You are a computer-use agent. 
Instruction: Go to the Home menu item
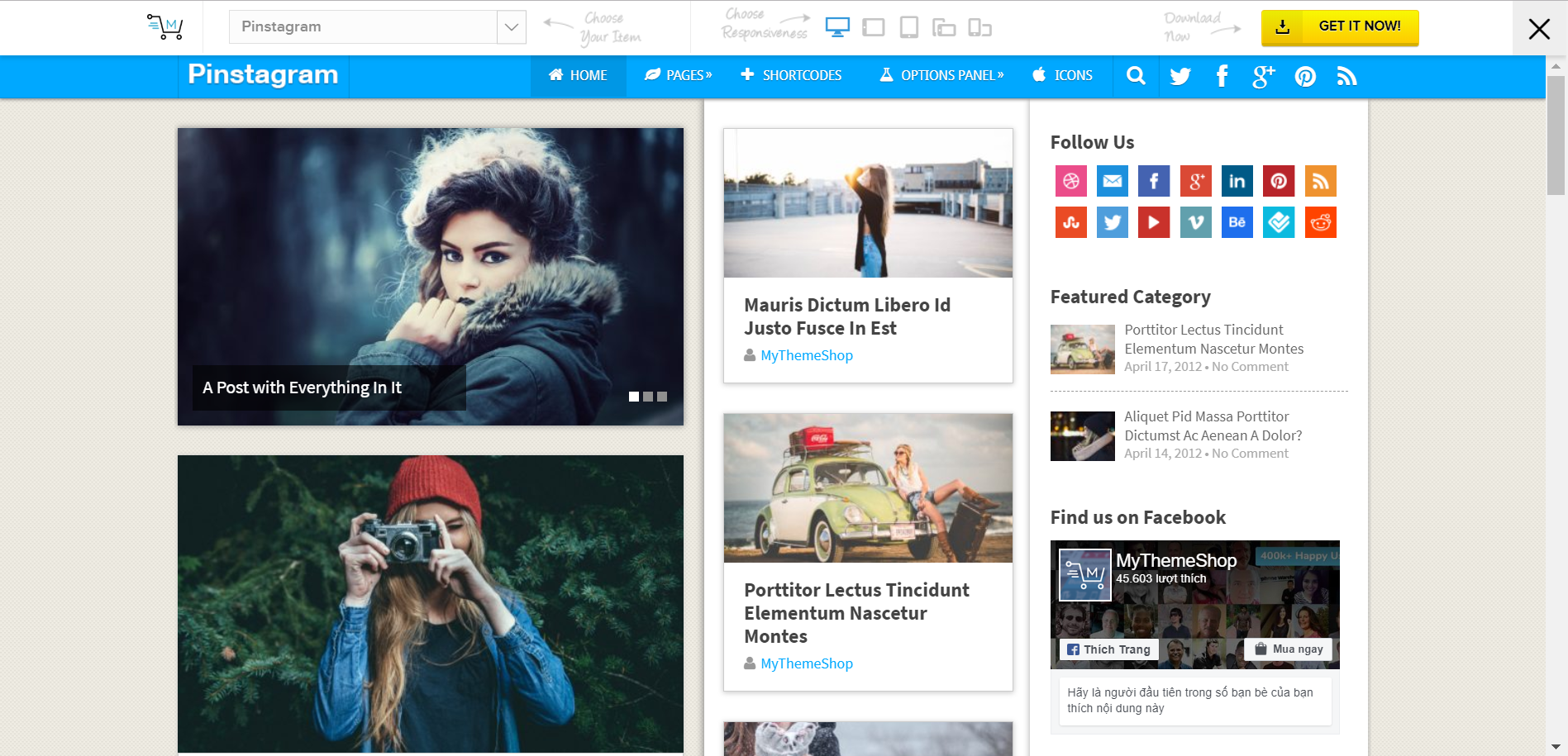tap(578, 75)
